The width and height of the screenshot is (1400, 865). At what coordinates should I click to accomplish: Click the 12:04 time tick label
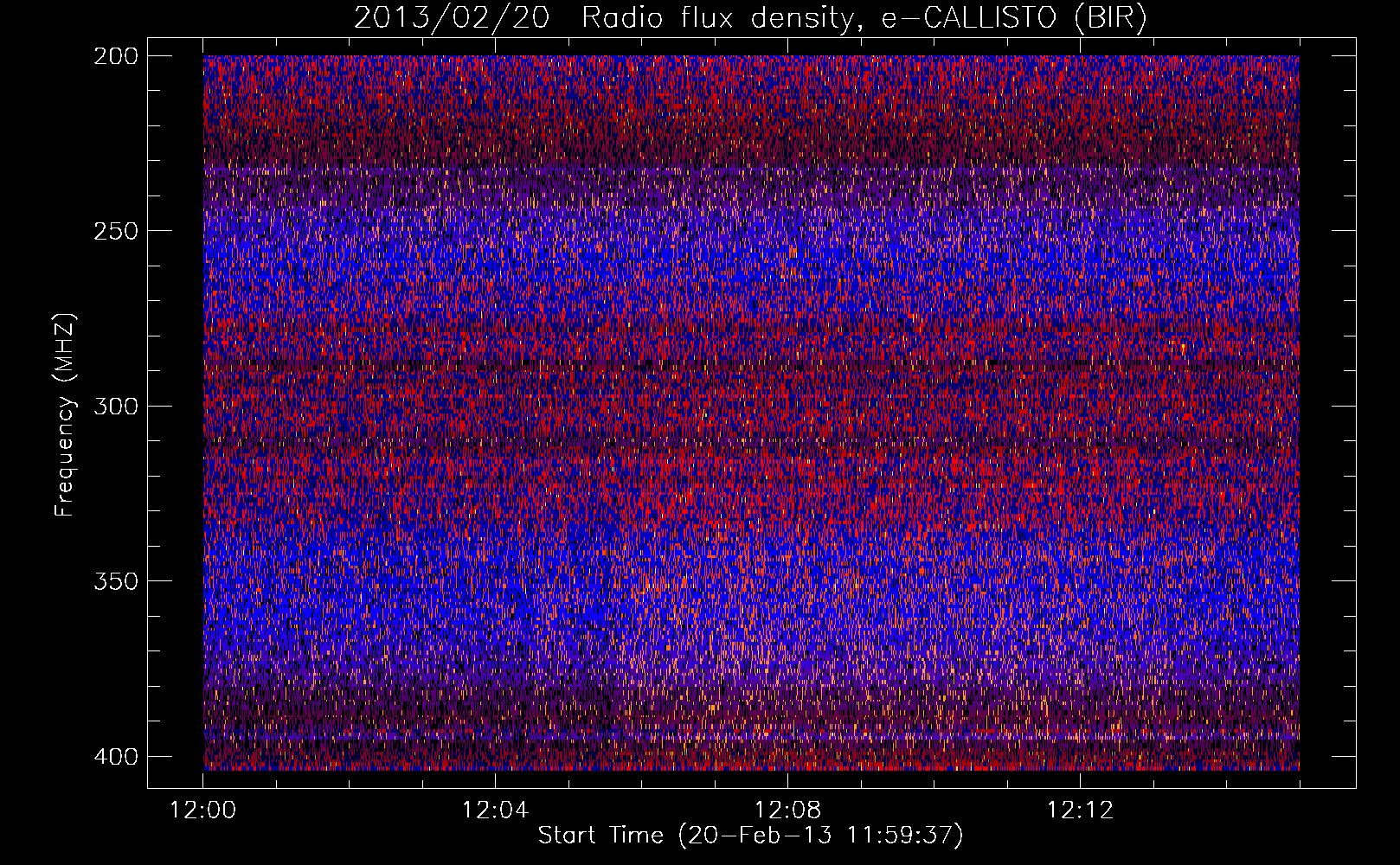click(x=495, y=811)
